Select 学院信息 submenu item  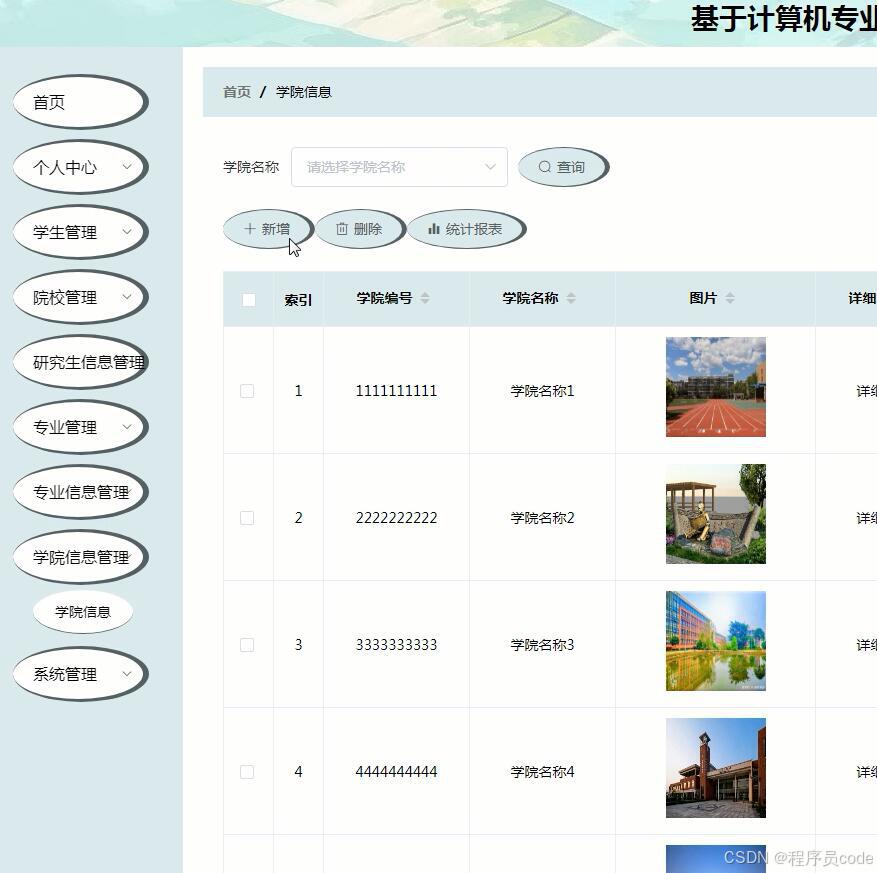pyautogui.click(x=83, y=612)
